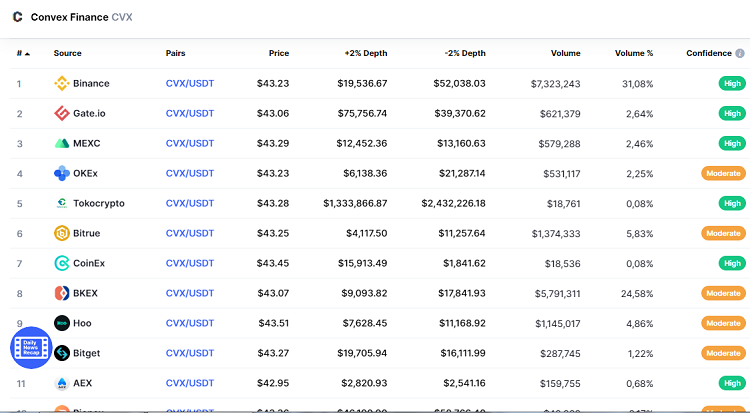Screen dimensions: 750x413
Task: Click the OKEx exchange logo
Action: pyautogui.click(x=62, y=173)
